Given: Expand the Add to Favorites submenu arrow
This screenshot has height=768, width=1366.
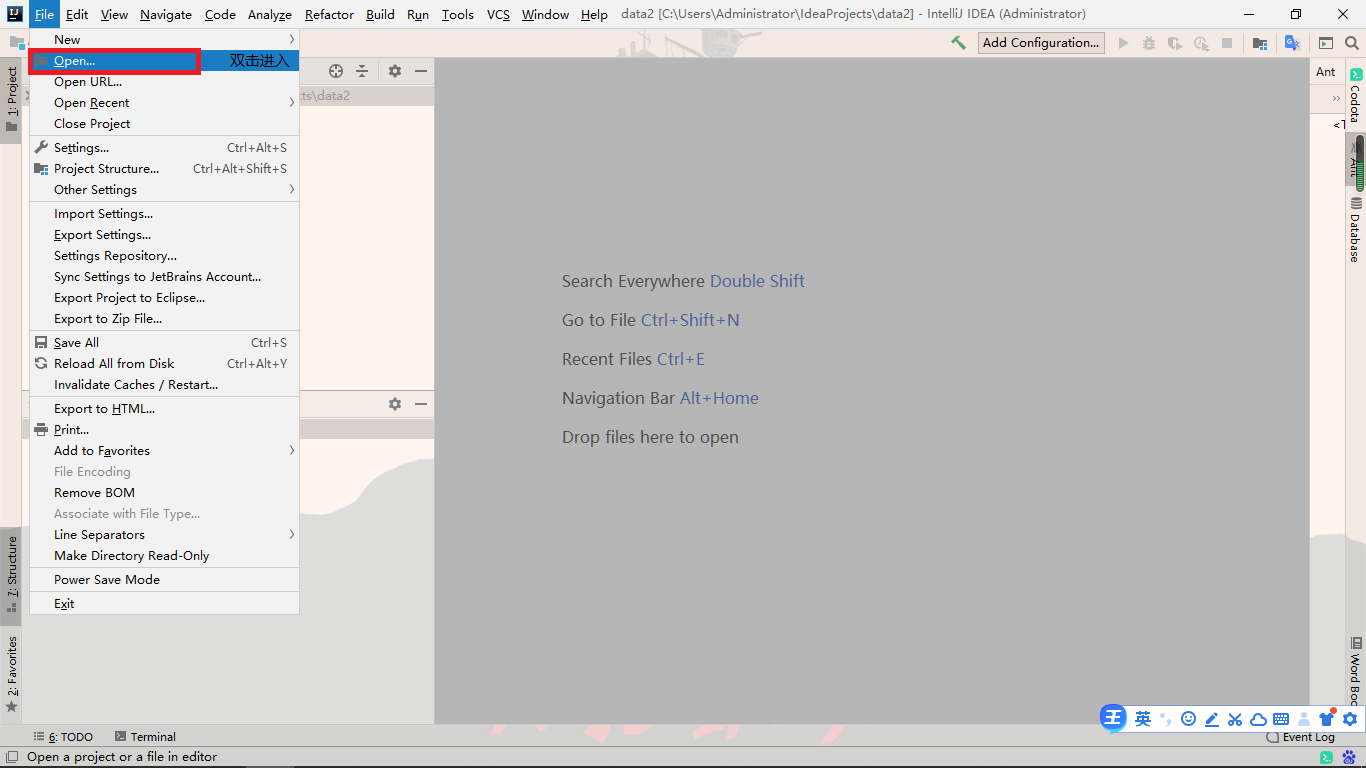Looking at the screenshot, I should tap(292, 451).
